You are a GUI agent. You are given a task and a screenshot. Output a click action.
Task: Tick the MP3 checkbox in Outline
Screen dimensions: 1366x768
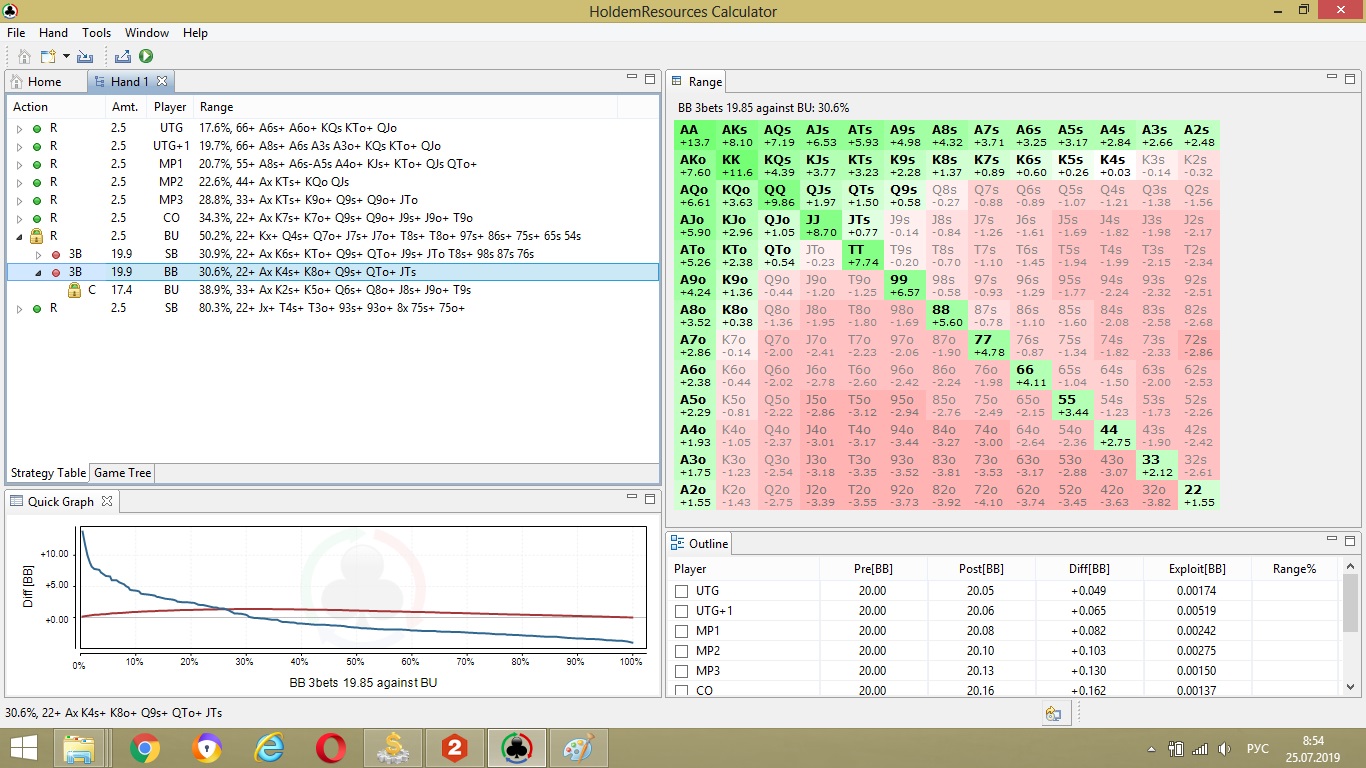(682, 671)
